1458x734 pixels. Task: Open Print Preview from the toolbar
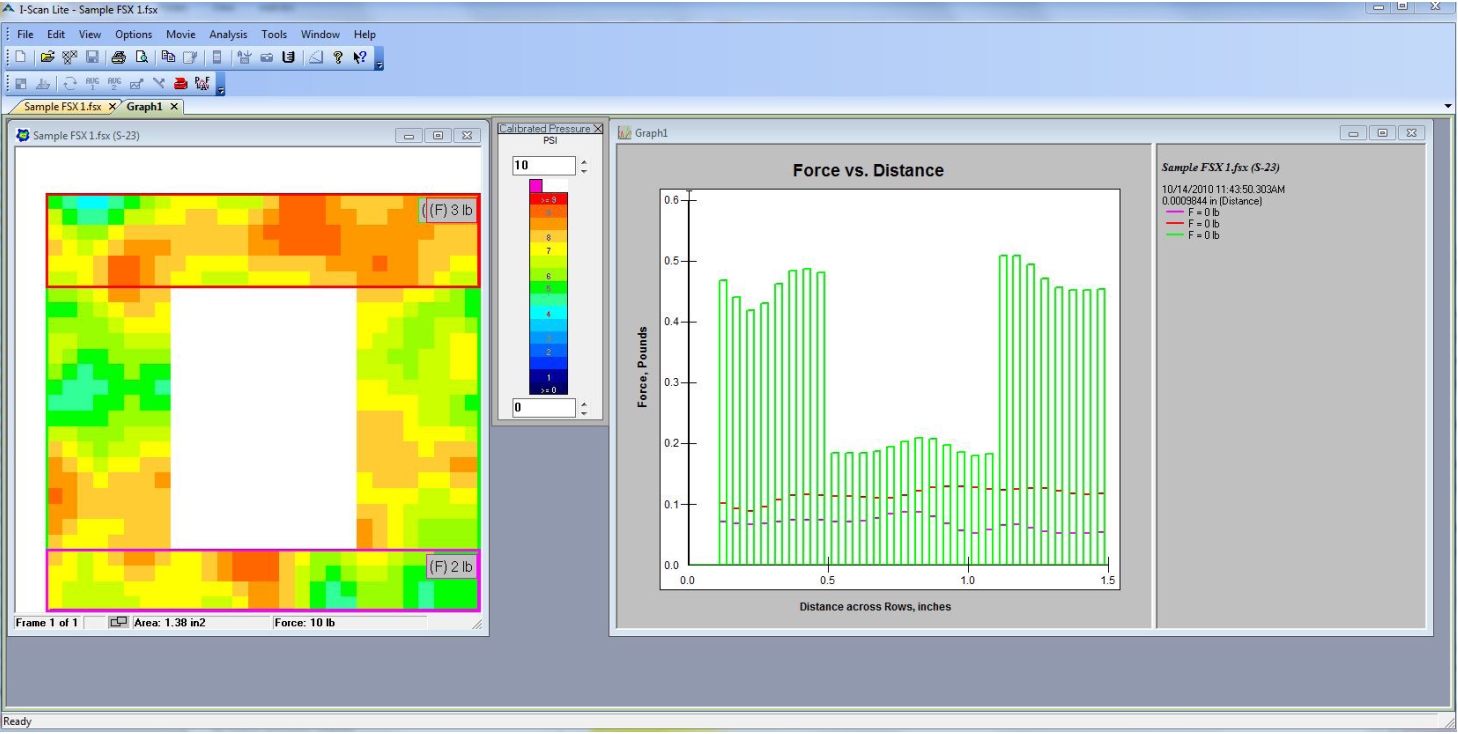pos(141,58)
